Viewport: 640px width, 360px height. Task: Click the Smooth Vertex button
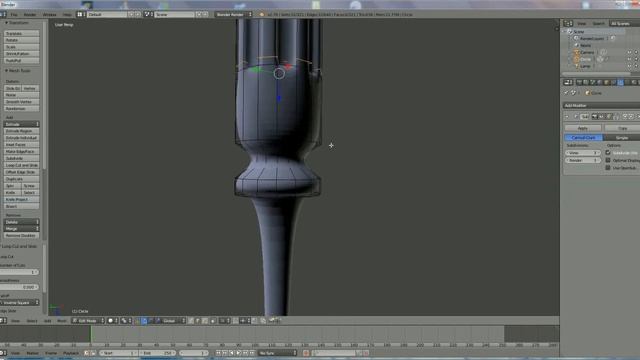click(21, 102)
